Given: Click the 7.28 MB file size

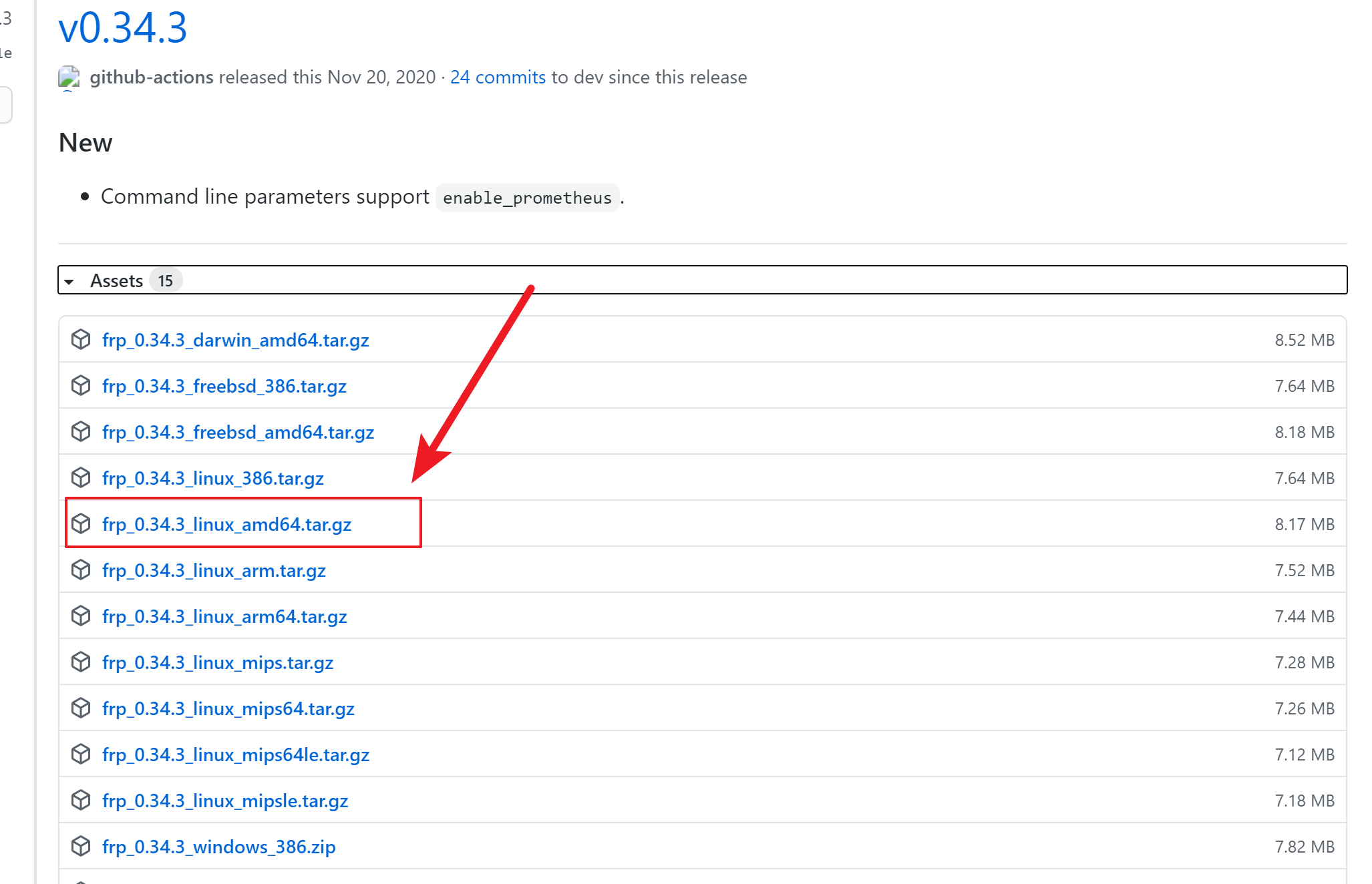Looking at the screenshot, I should coord(1304,662).
